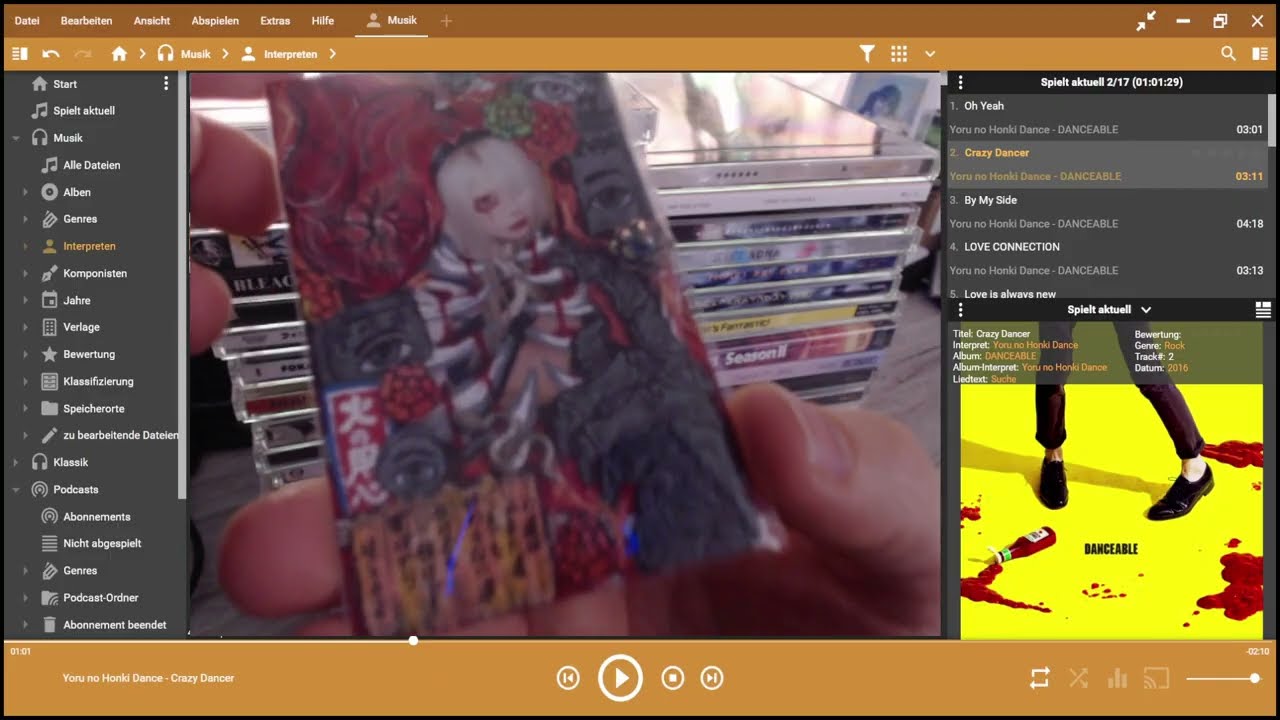Collapse the Musik tree node
The image size is (1280, 720).
click(x=16, y=138)
